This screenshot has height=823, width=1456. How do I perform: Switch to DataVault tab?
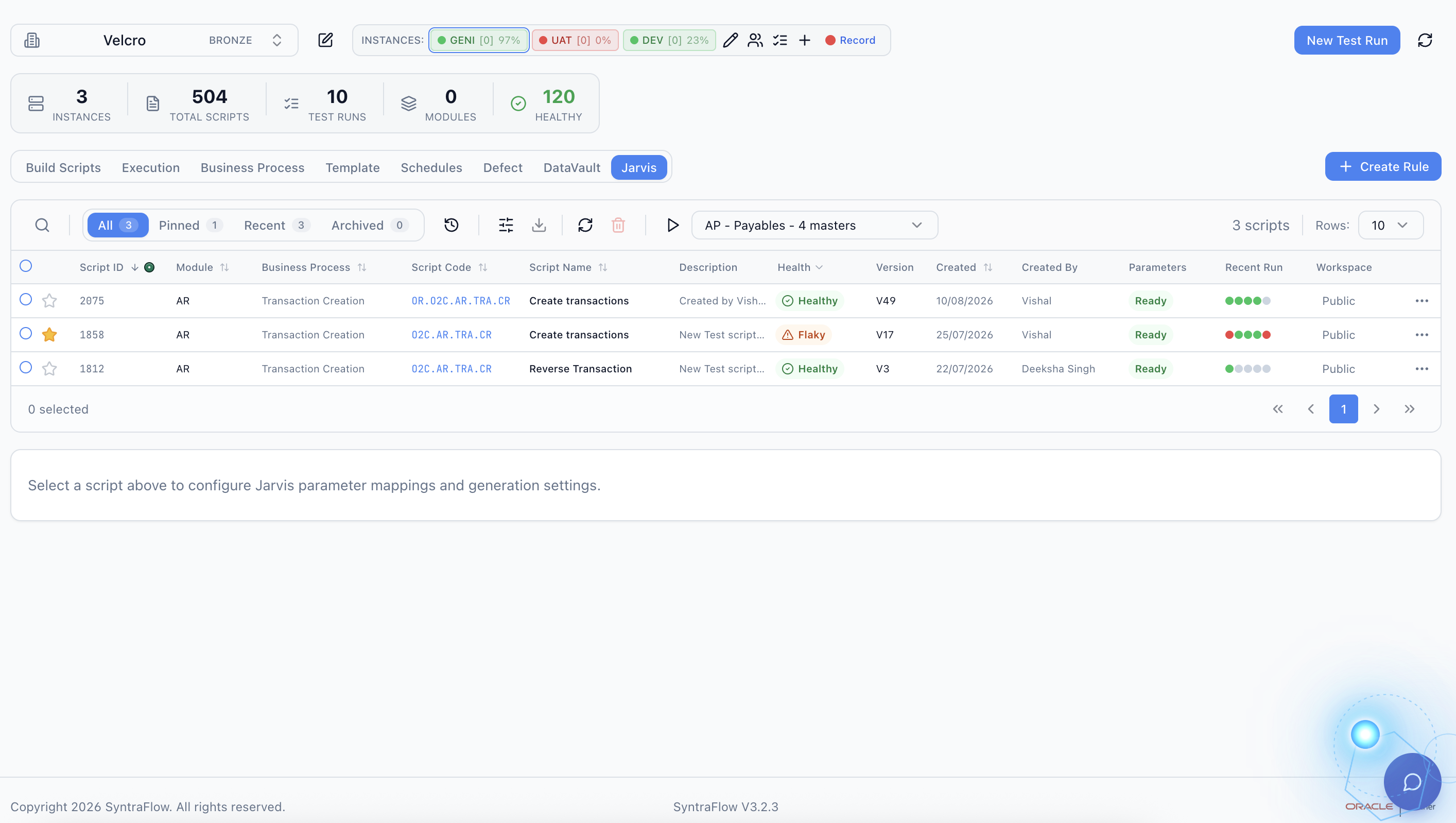coord(572,167)
